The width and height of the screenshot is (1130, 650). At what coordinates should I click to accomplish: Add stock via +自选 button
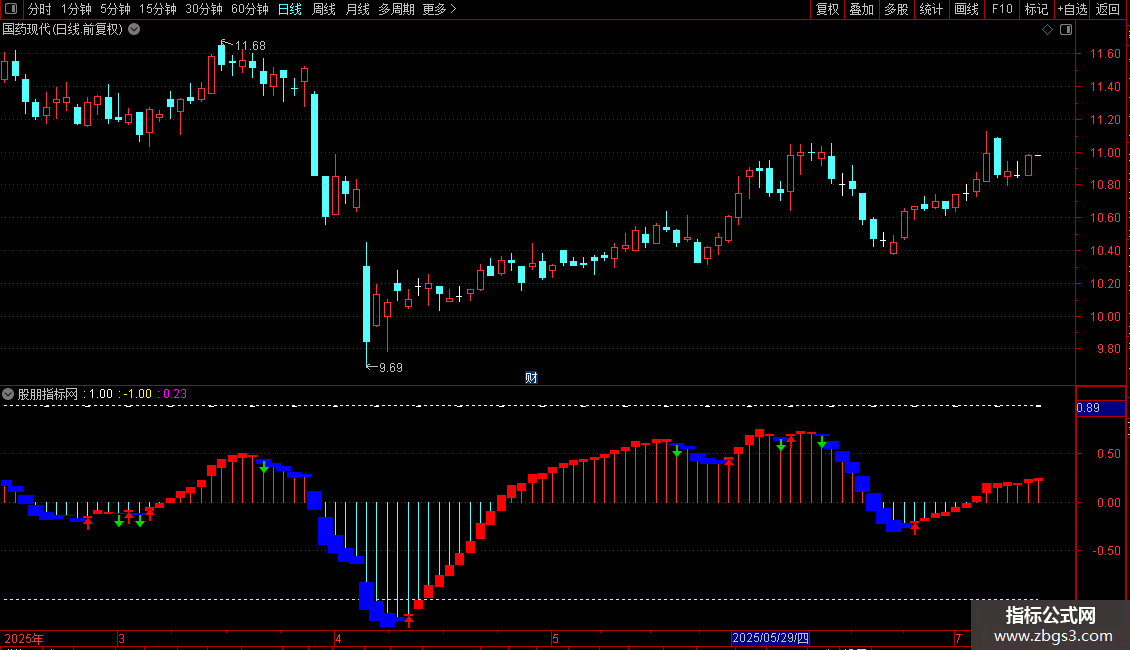(1072, 9)
